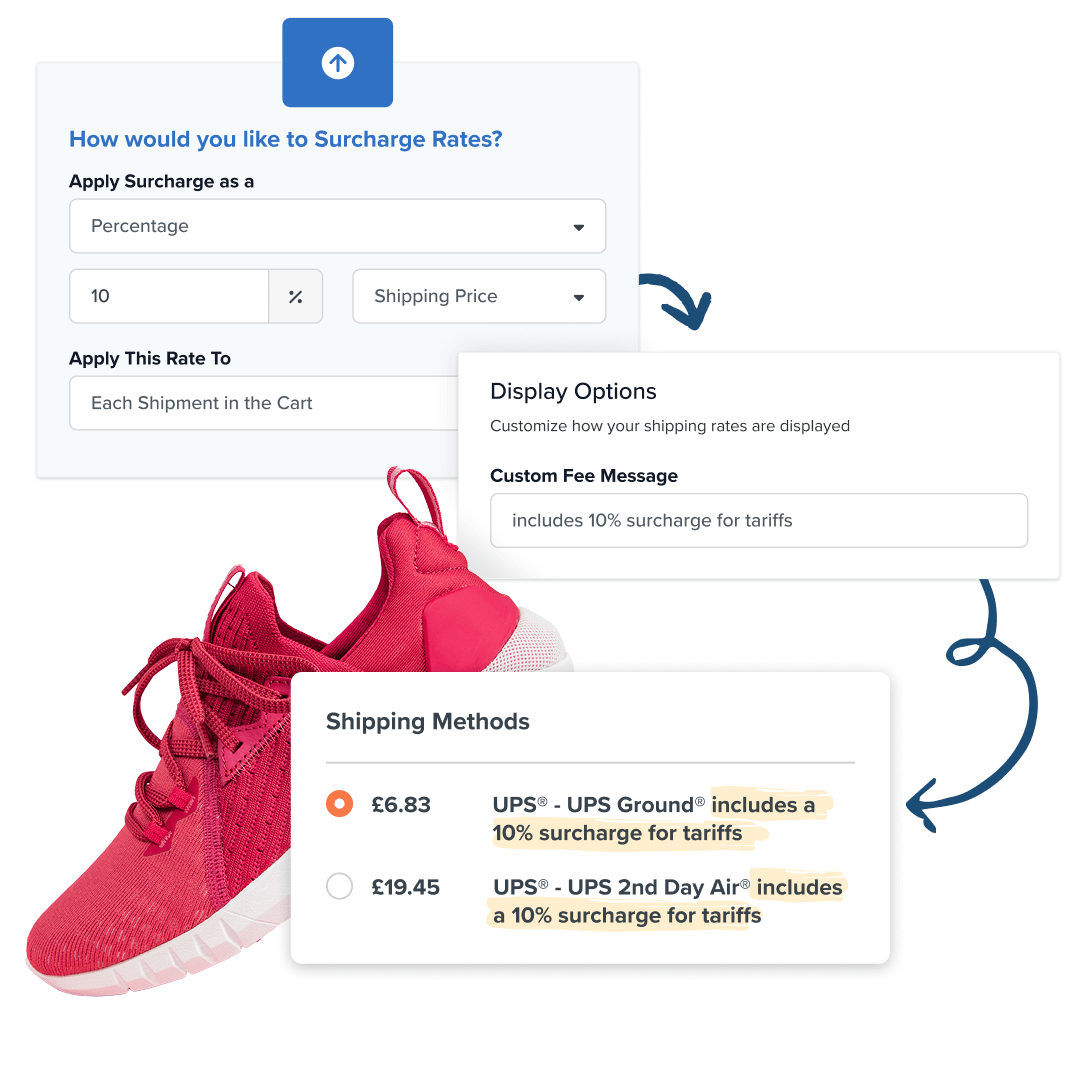Click the curved arrow pointing to Display Options
The width and height of the screenshot is (1088, 1070).
(x=678, y=300)
